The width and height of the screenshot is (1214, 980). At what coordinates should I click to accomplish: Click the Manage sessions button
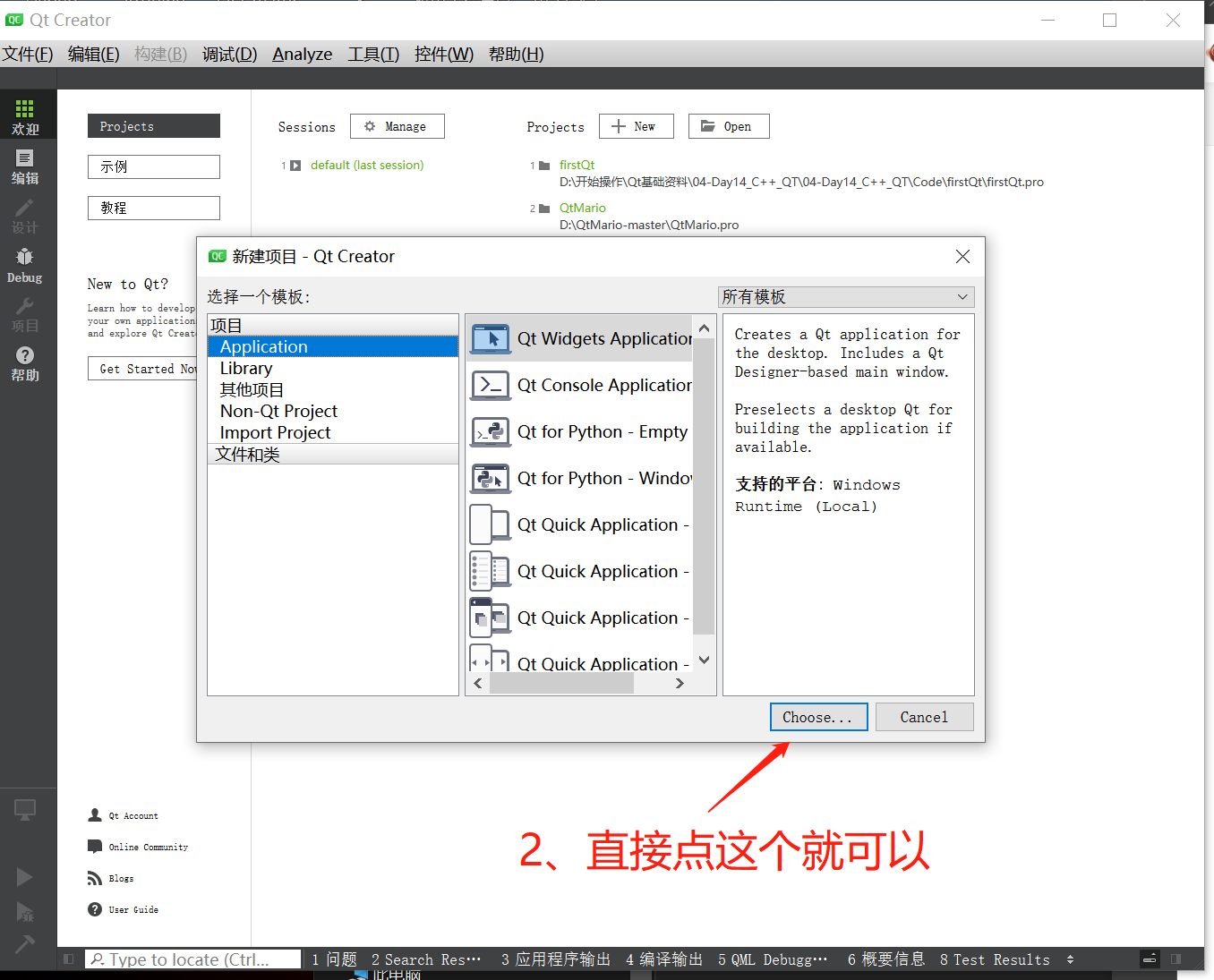pyautogui.click(x=397, y=126)
